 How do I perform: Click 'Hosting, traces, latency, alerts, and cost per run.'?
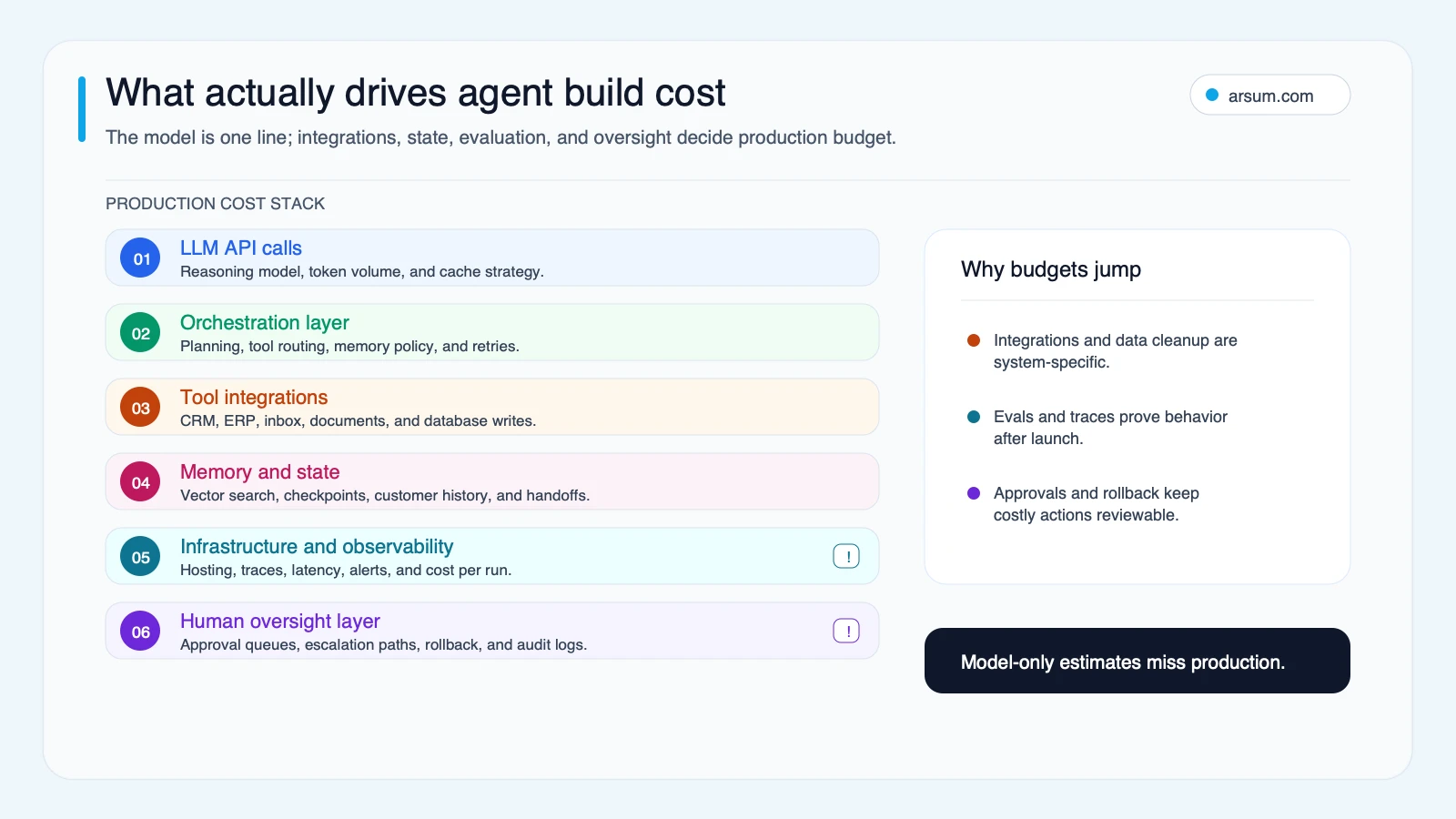(346, 570)
